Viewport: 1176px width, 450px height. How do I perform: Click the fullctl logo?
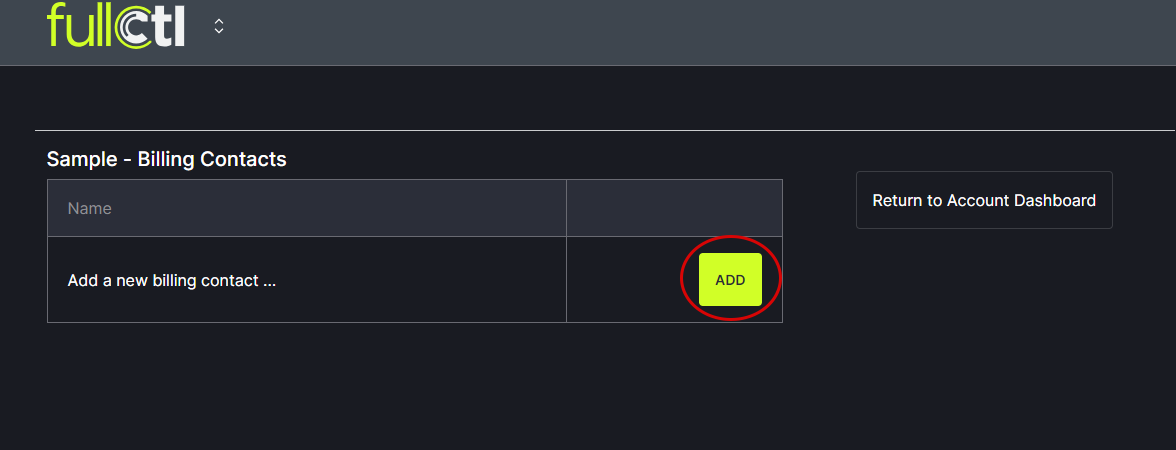pyautogui.click(x=115, y=25)
